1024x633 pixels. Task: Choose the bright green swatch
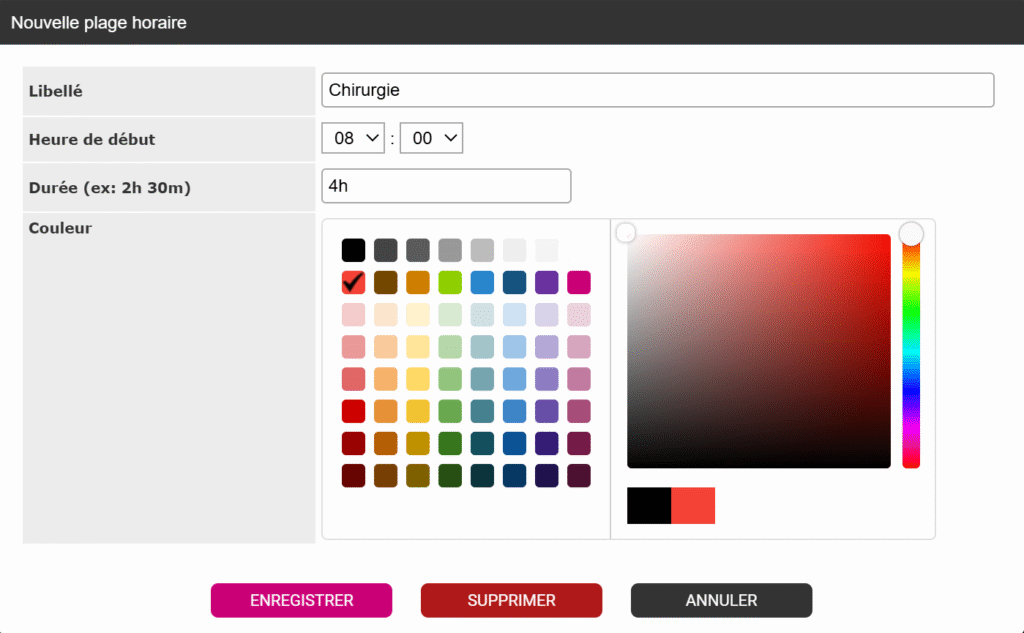pyautogui.click(x=450, y=283)
